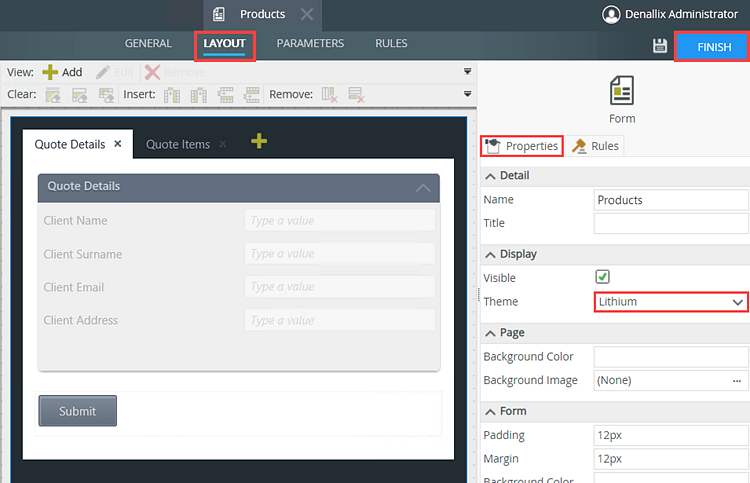Add a new tab with green plus
The image size is (750, 483).
tap(259, 142)
